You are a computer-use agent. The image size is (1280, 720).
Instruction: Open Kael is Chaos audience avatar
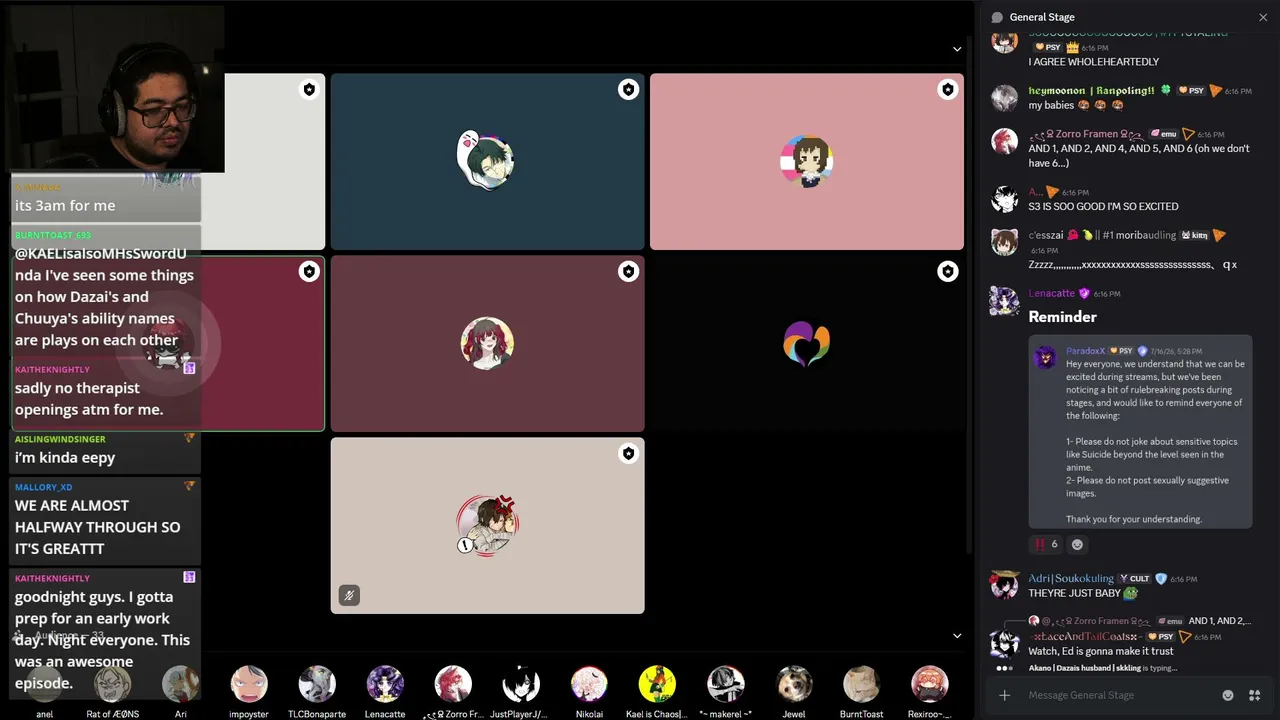[657, 684]
